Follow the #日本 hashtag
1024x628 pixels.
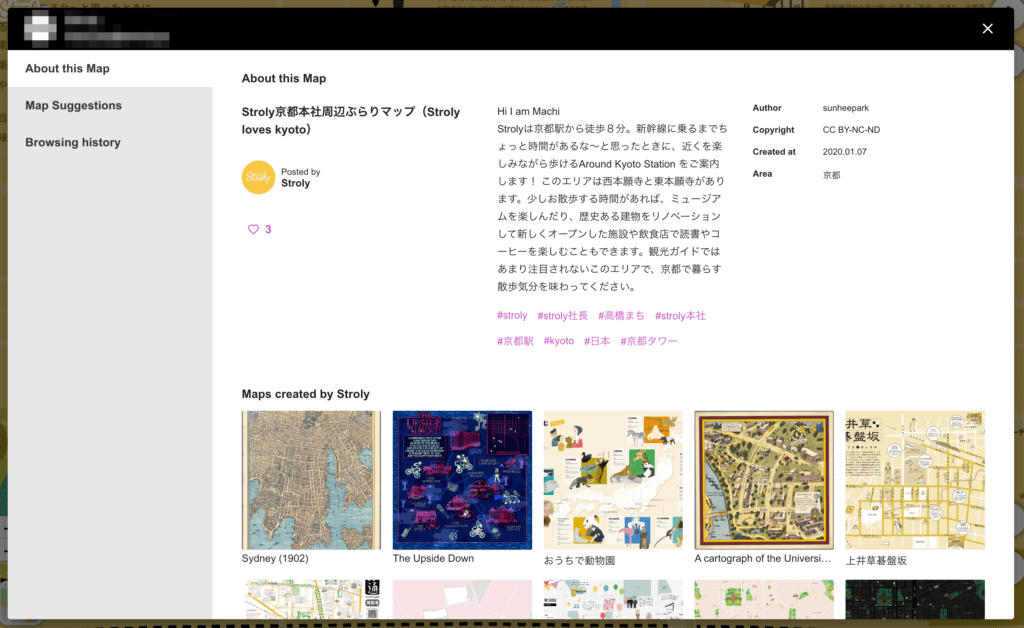point(597,341)
